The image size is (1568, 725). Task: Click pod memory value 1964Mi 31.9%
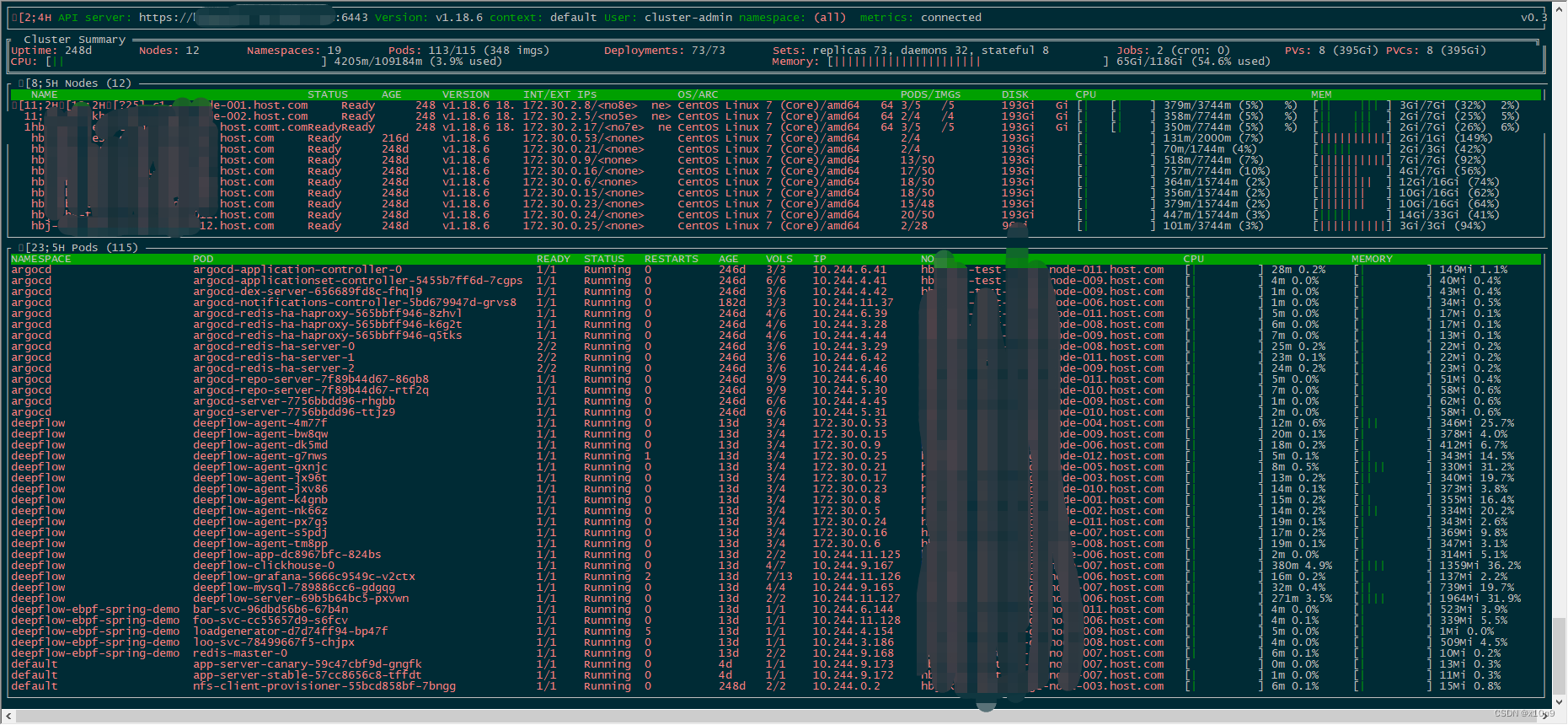[x=1480, y=599]
